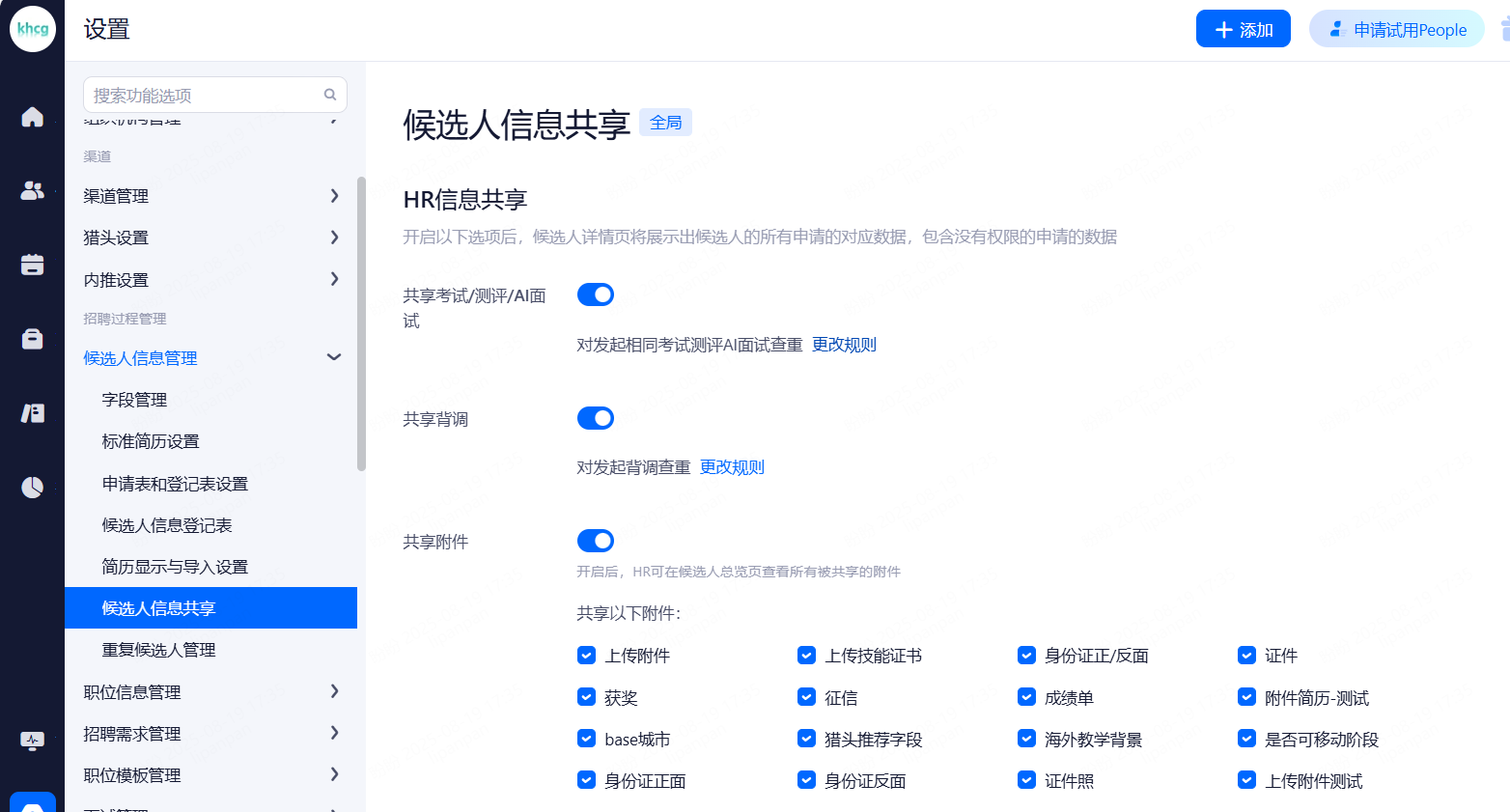Open 字段管理 in the settings menu
The height and width of the screenshot is (812, 1510).
(x=134, y=400)
